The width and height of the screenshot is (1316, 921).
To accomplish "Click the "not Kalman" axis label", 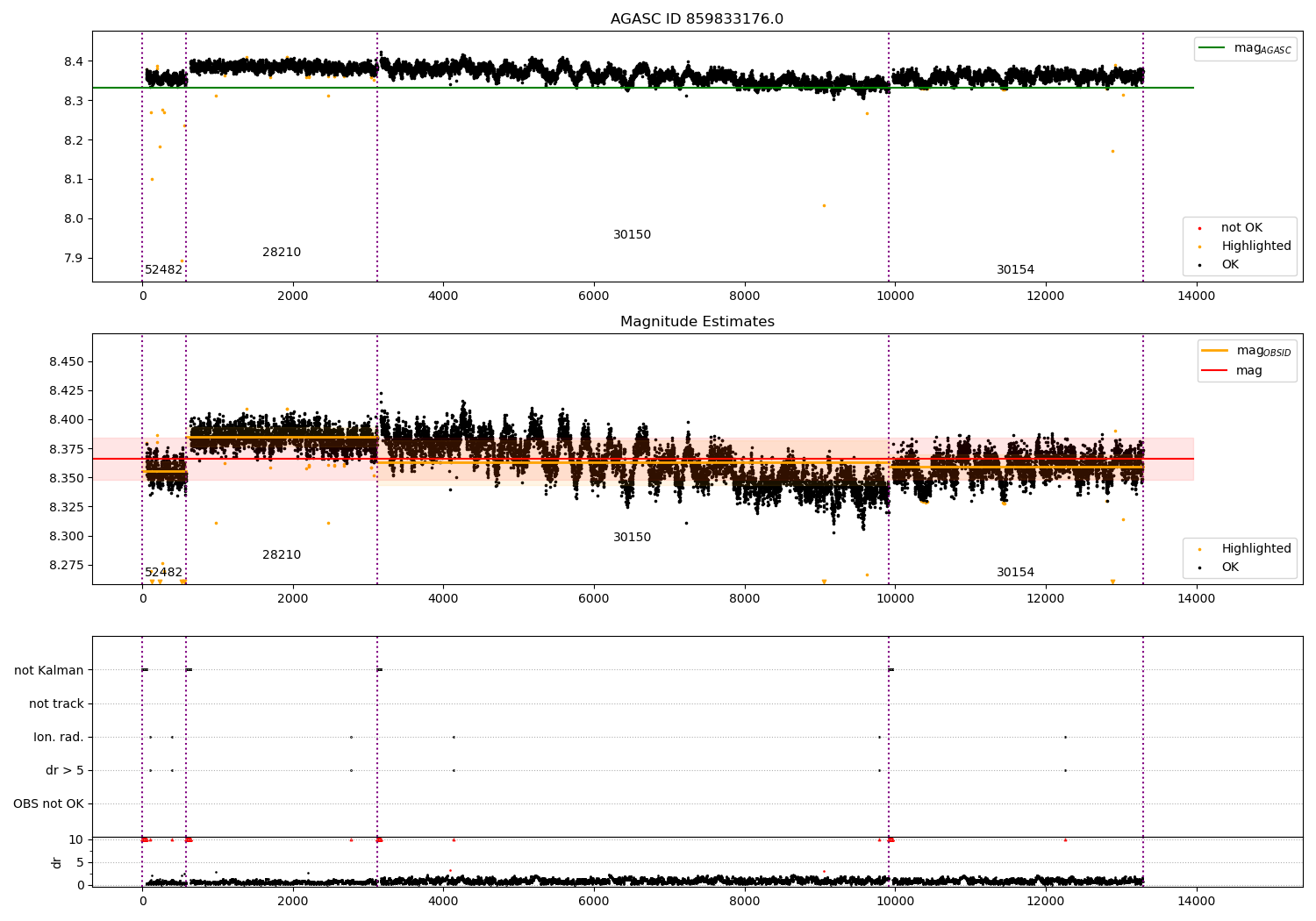I will [49, 670].
